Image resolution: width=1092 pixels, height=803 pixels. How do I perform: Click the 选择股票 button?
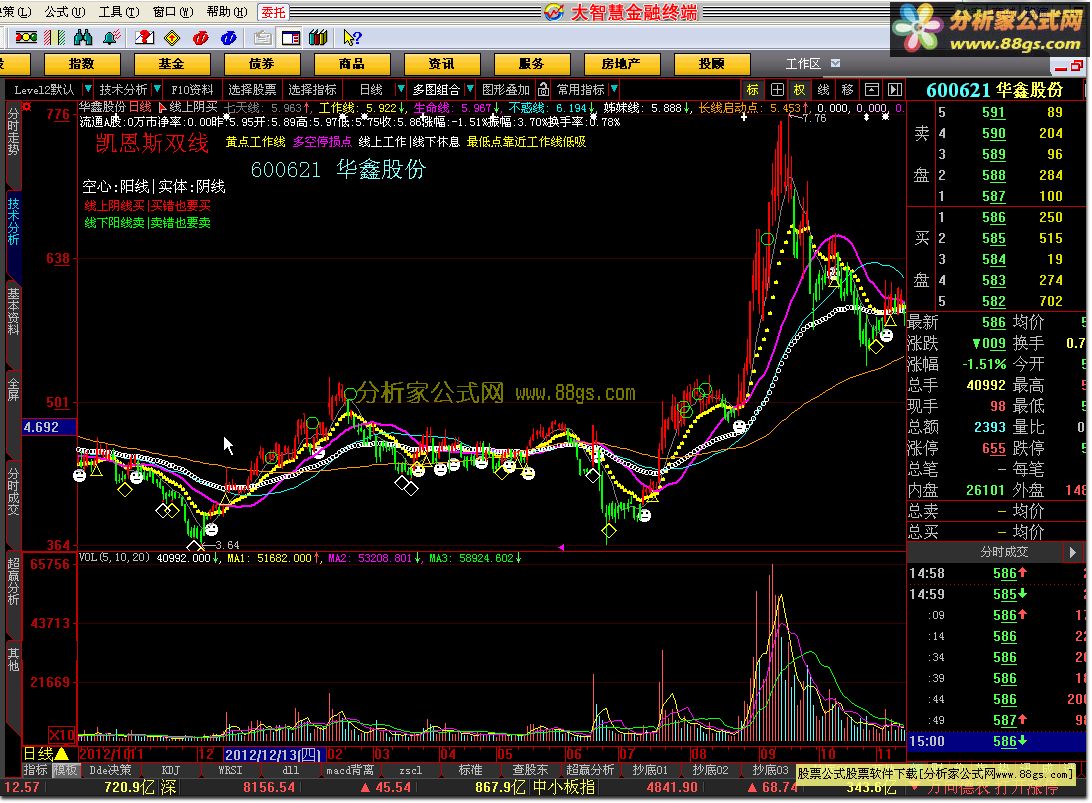pos(252,89)
